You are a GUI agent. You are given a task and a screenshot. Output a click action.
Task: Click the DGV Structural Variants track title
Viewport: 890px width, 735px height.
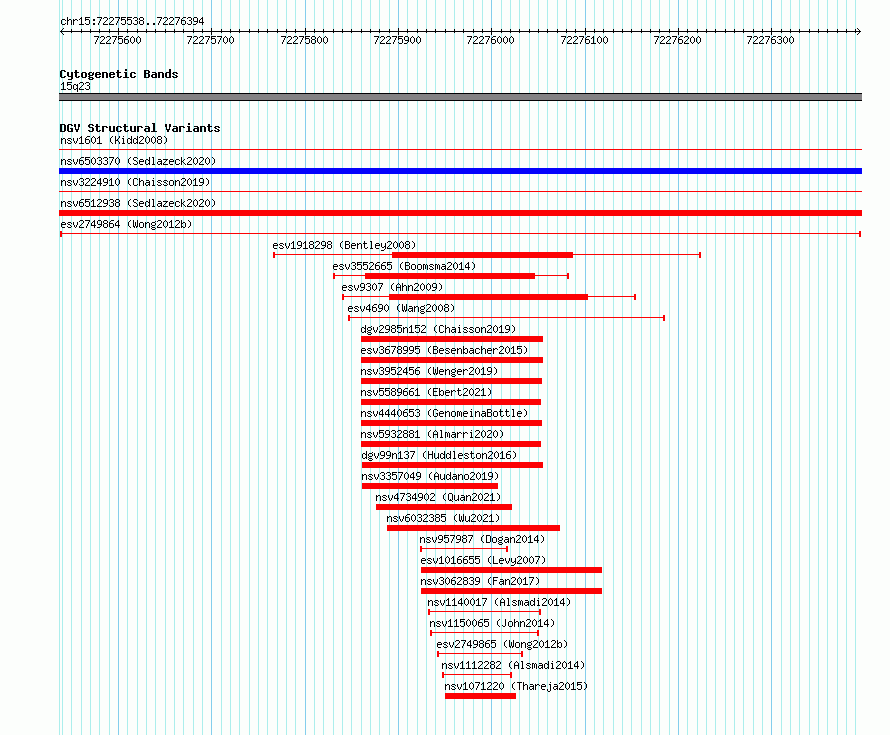point(140,128)
